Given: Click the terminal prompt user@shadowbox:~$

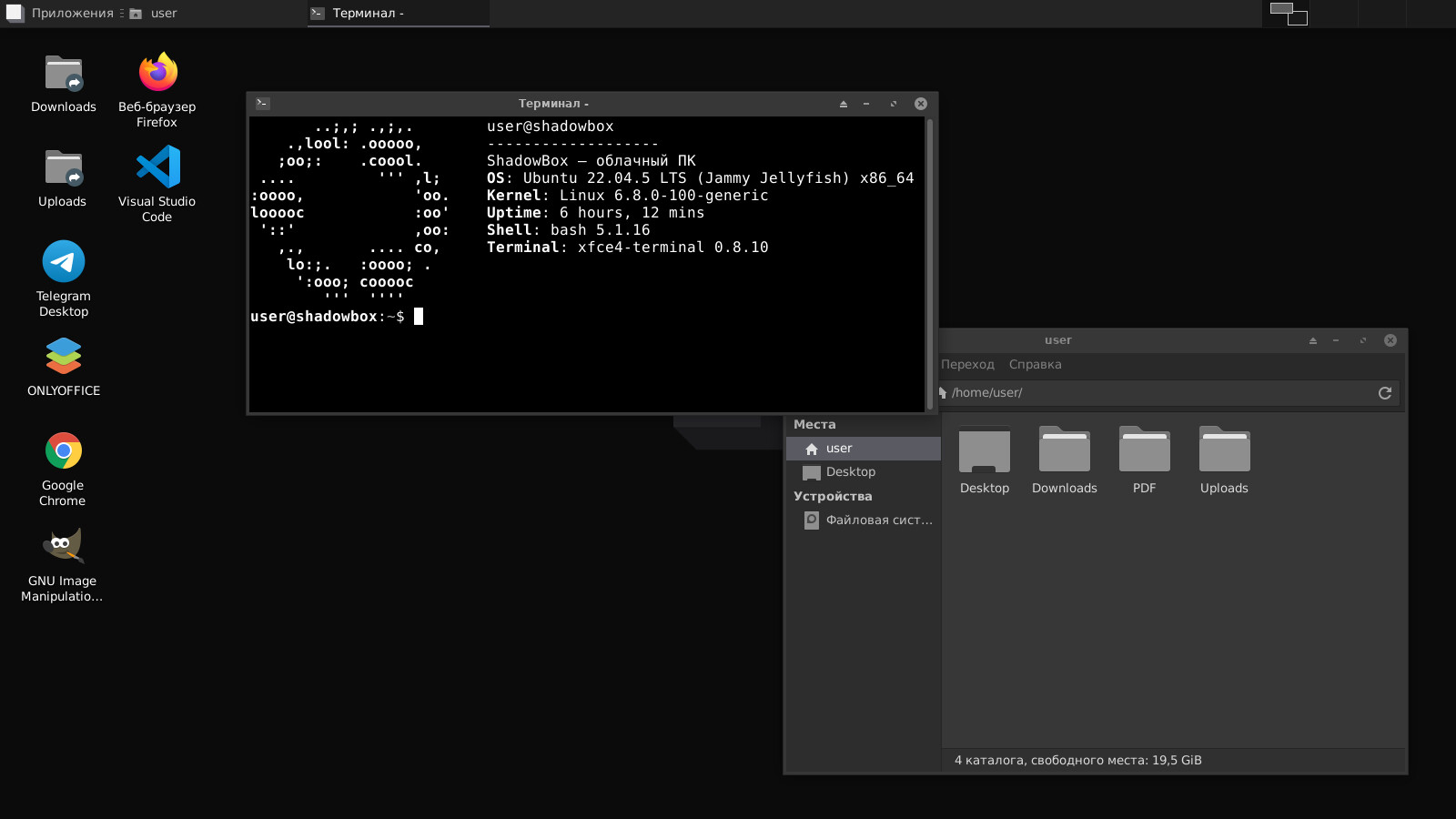Looking at the screenshot, I should [328, 317].
